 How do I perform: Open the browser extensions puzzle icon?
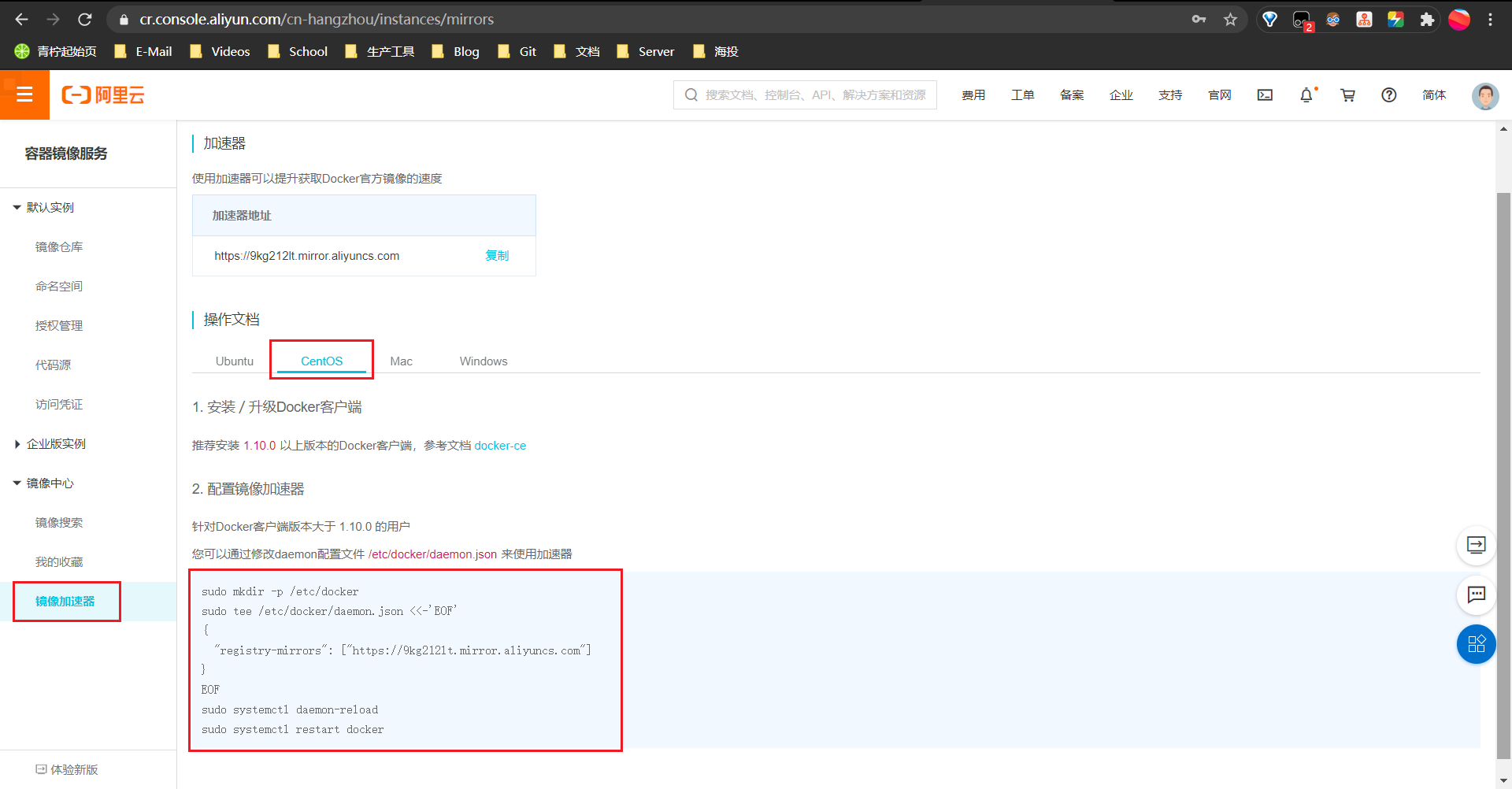click(x=1427, y=19)
